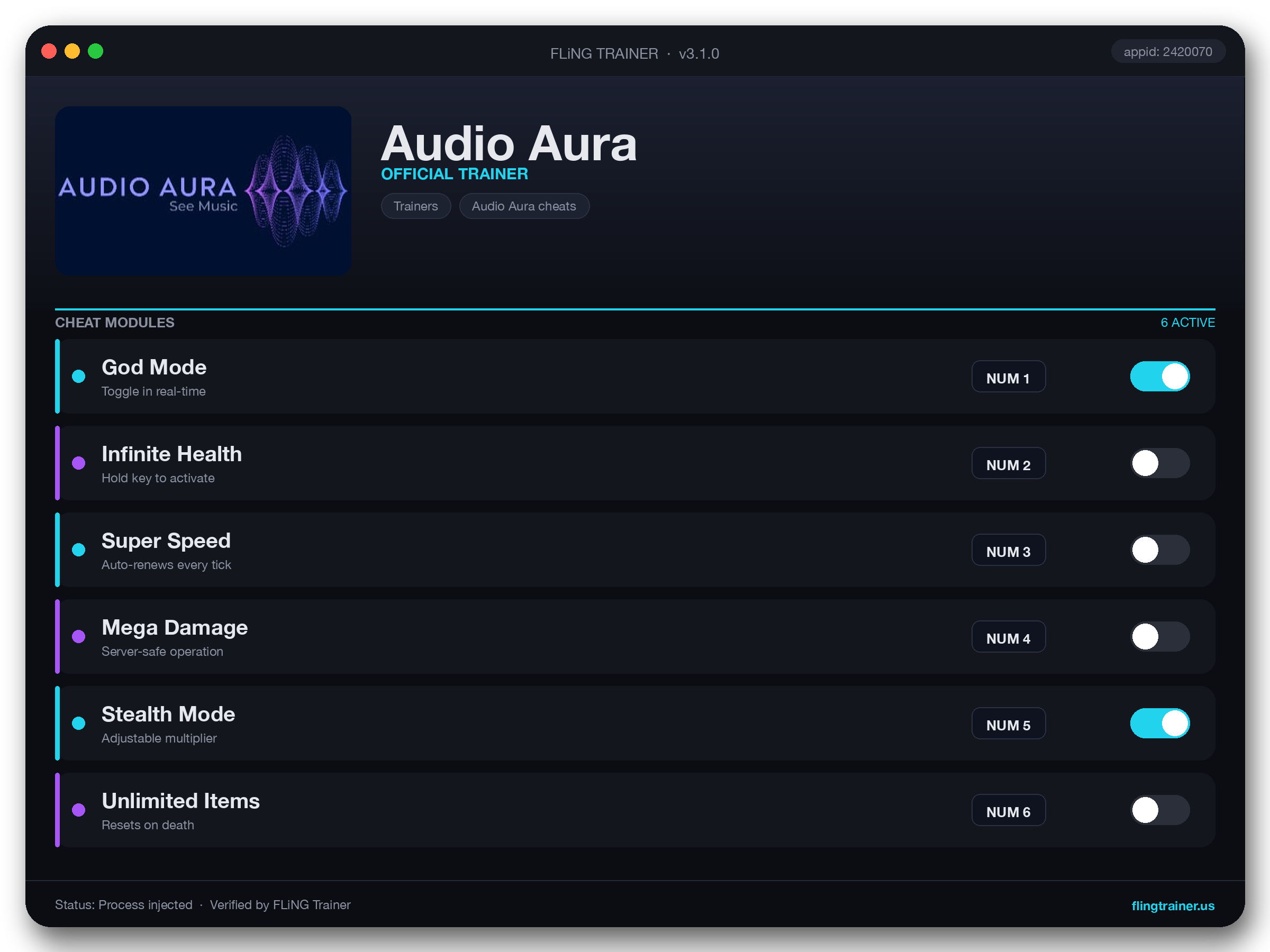Click the NUM 5 hotkey badge
This screenshot has height=952, width=1270.
coord(1008,723)
